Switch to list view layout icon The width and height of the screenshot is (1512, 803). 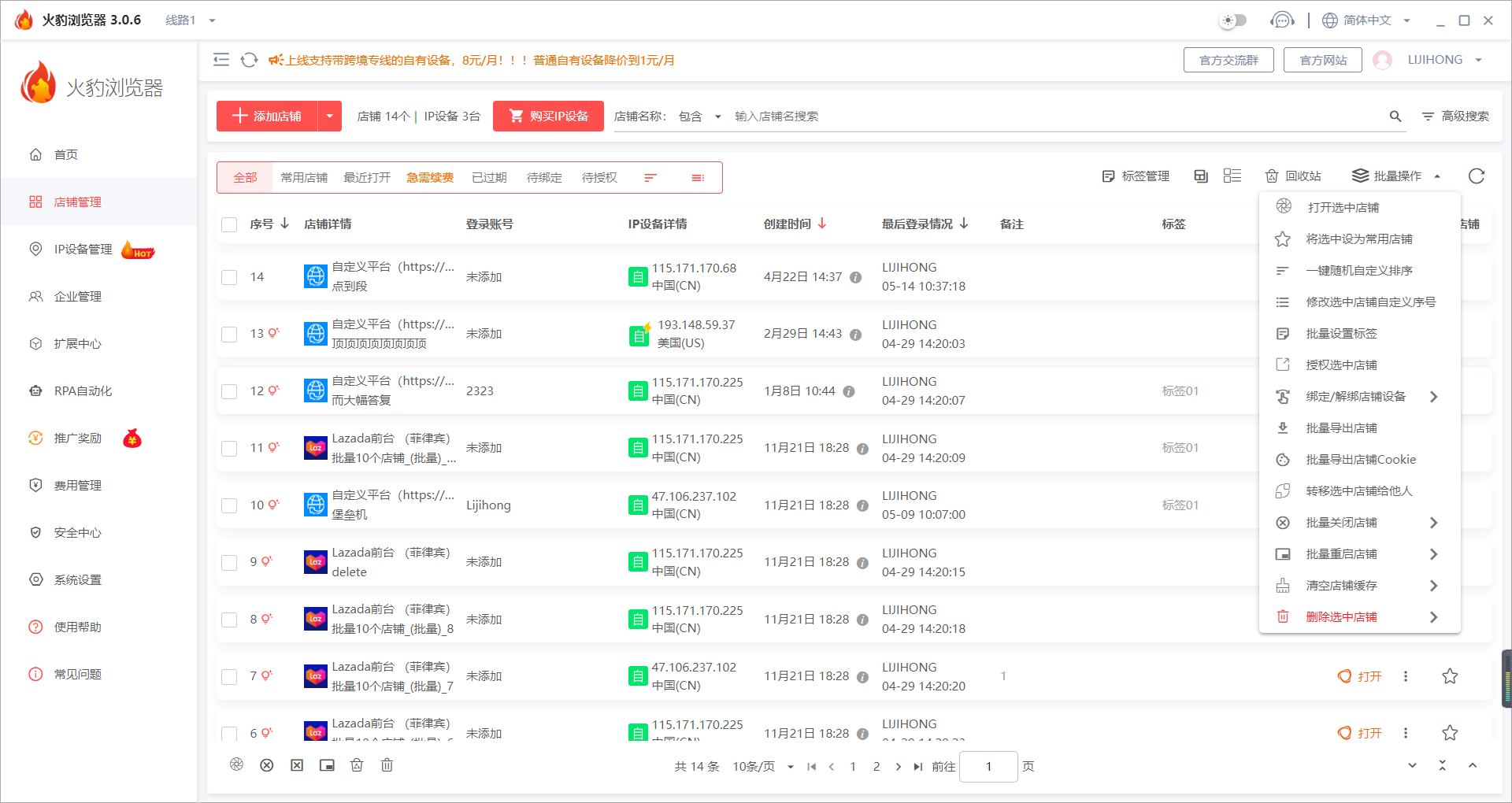[1232, 176]
